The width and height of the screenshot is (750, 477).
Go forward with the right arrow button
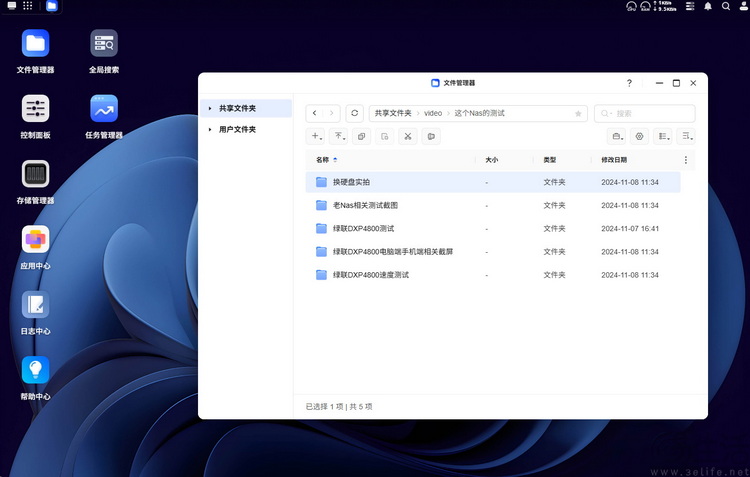tap(331, 113)
